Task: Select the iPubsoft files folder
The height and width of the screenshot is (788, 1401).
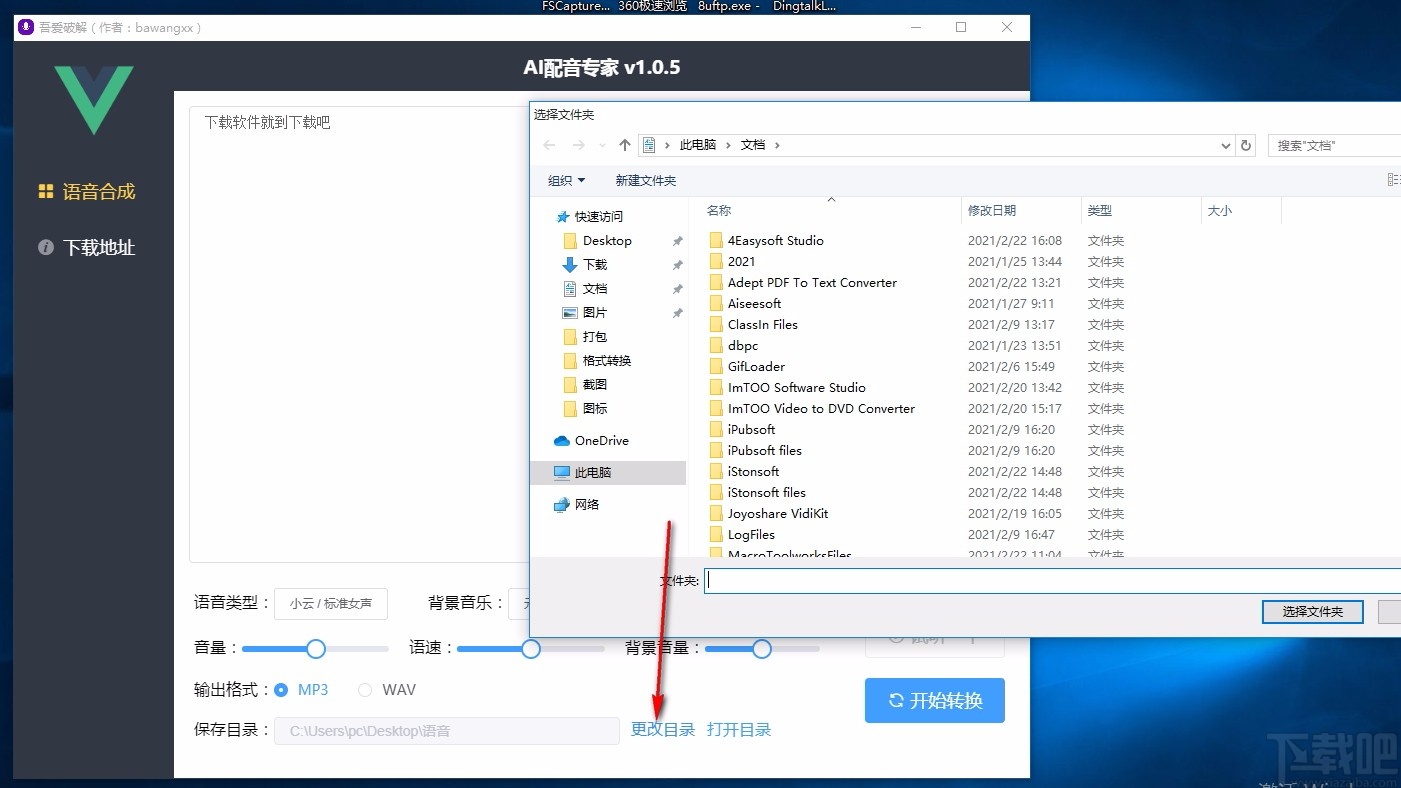Action: tap(764, 450)
